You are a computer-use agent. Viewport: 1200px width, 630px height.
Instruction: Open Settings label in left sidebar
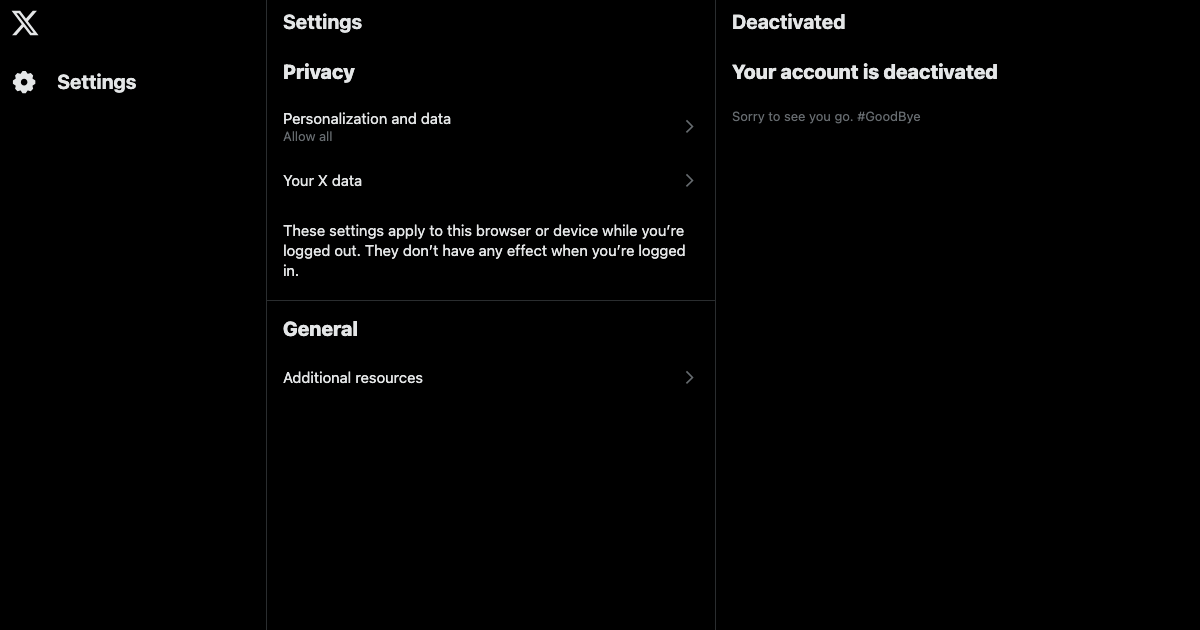tap(96, 82)
